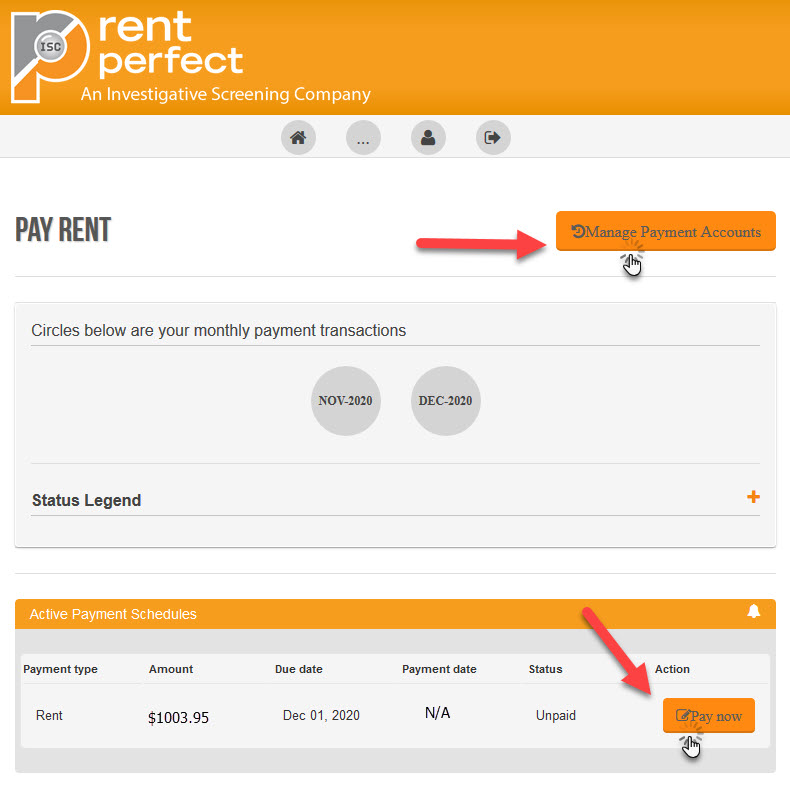Click the Amount column header
This screenshot has height=787, width=790.
coord(171,669)
